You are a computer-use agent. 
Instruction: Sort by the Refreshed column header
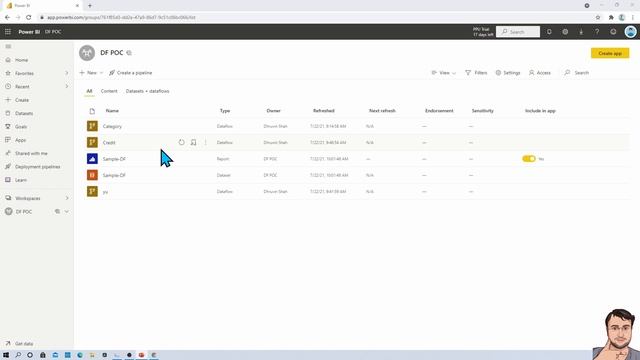[x=324, y=111]
